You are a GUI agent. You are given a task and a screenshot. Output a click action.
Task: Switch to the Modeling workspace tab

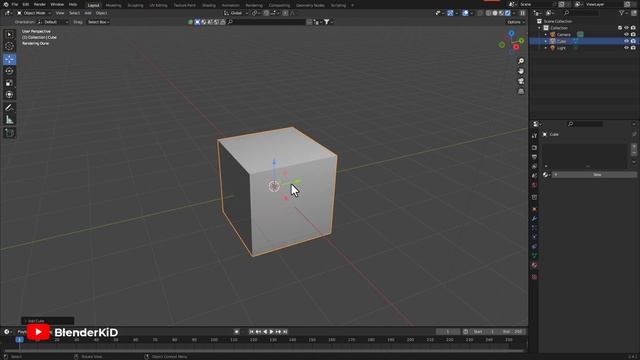(113, 5)
